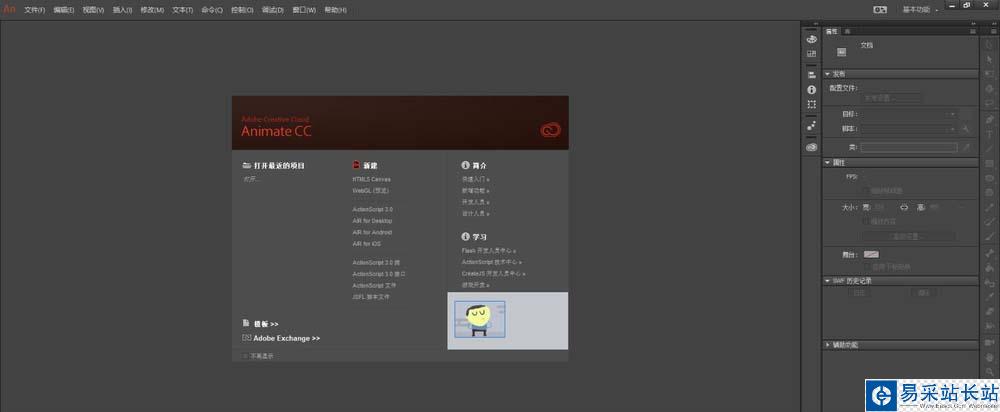The width and height of the screenshot is (1000, 412).
Task: Click the 发布设置 button
Action: click(891, 98)
